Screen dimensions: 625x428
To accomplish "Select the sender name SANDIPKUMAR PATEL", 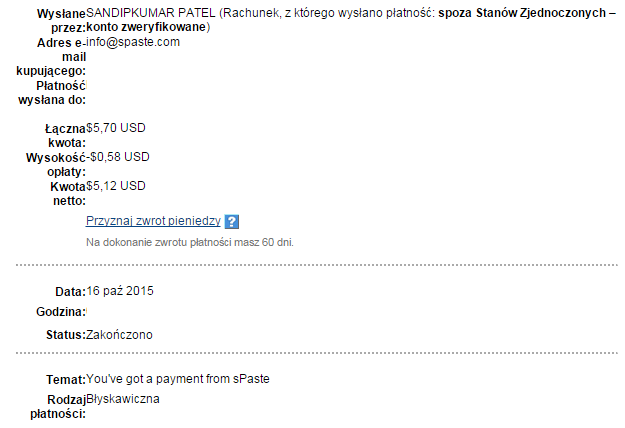I will click(x=151, y=13).
